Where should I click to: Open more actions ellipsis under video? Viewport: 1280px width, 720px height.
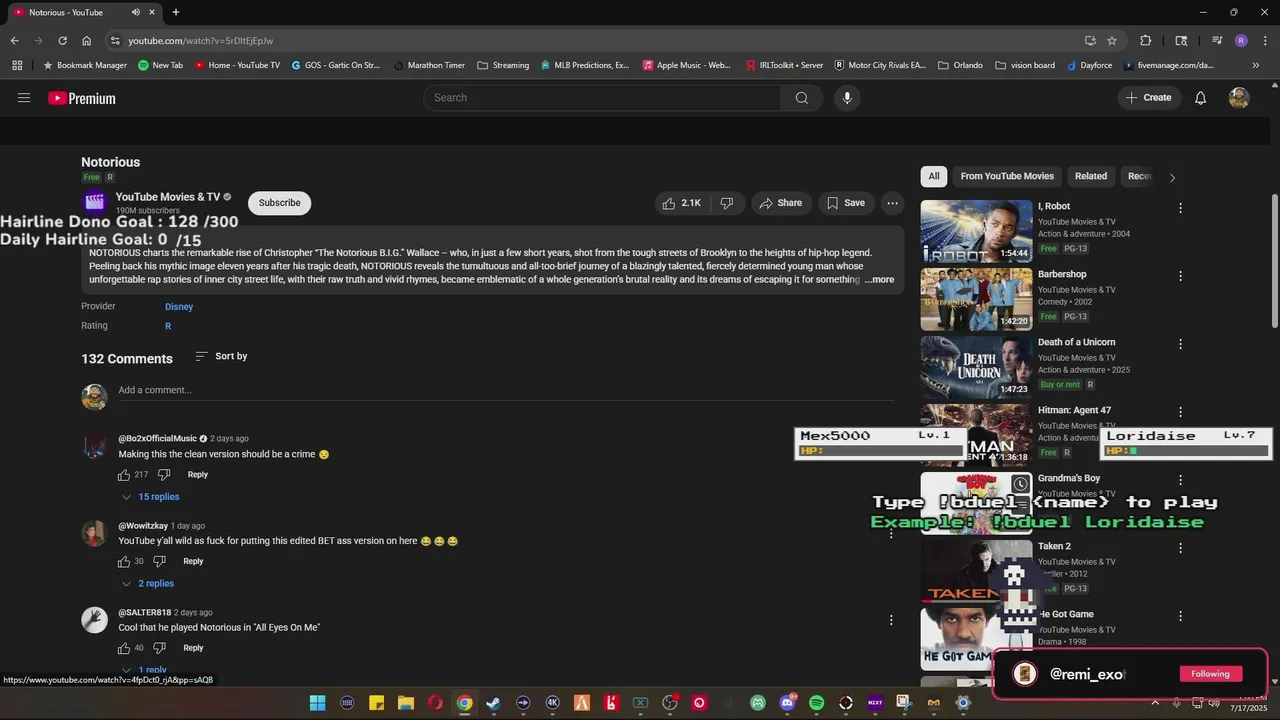coord(892,203)
